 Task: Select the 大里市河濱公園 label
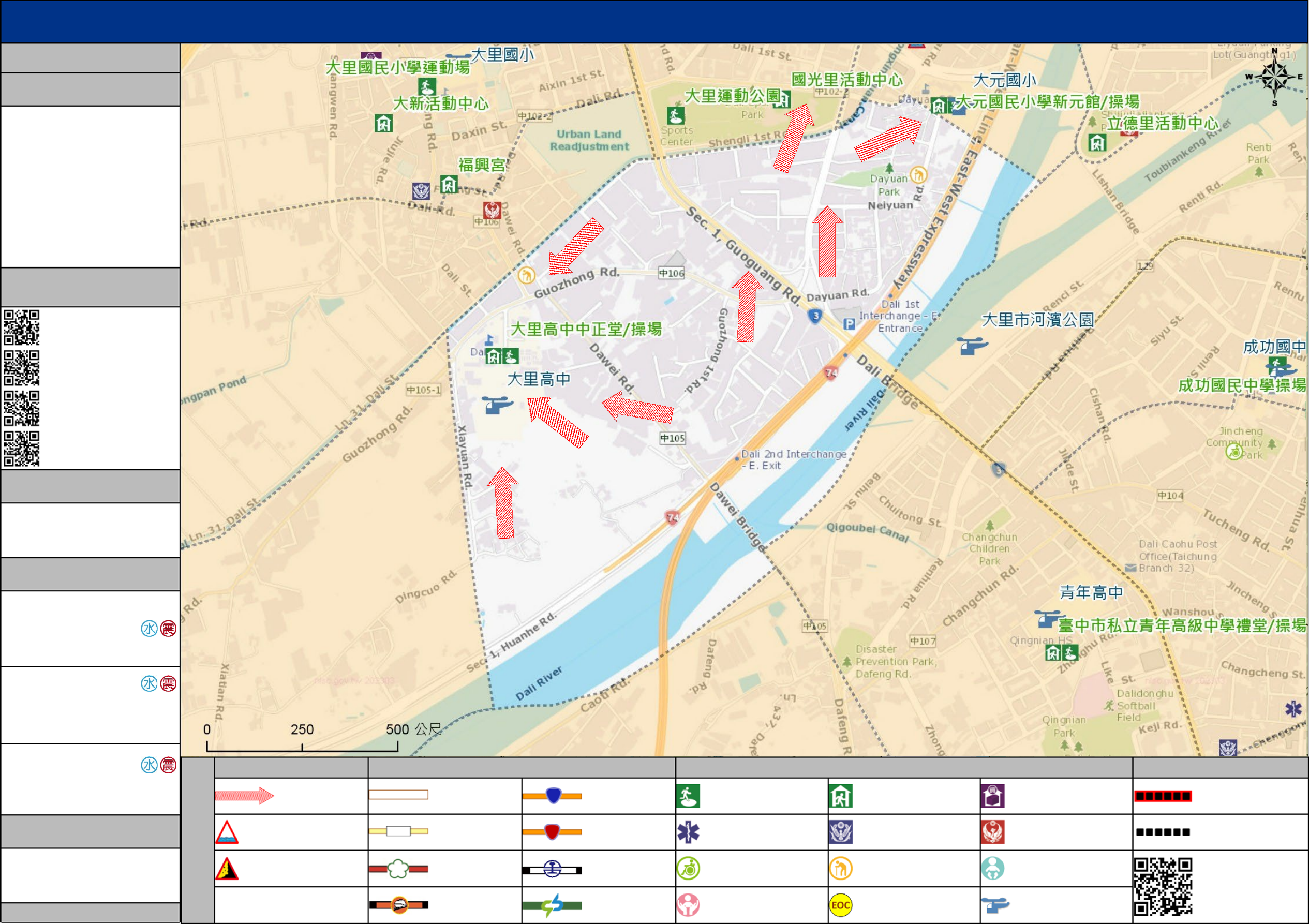pos(1037,320)
